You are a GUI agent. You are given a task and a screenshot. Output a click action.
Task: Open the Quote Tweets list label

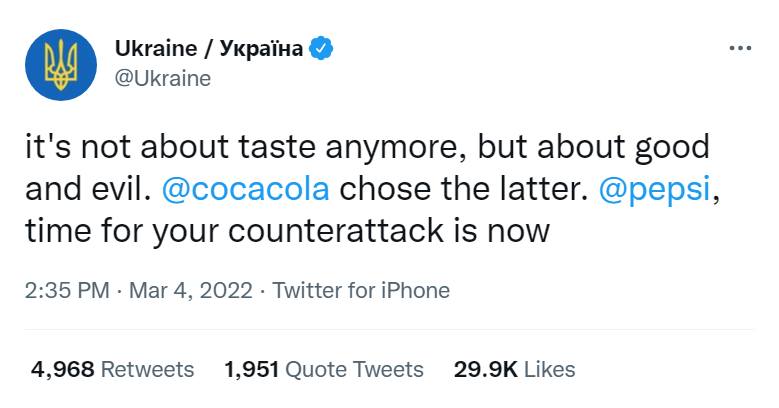354,369
